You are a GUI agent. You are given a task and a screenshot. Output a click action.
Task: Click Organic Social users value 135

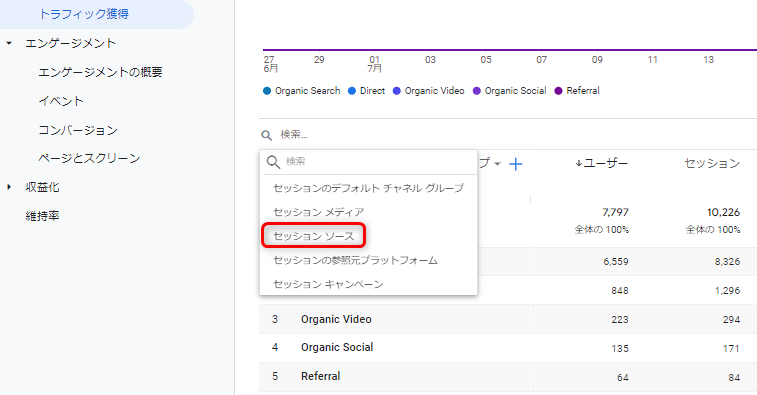(x=620, y=349)
